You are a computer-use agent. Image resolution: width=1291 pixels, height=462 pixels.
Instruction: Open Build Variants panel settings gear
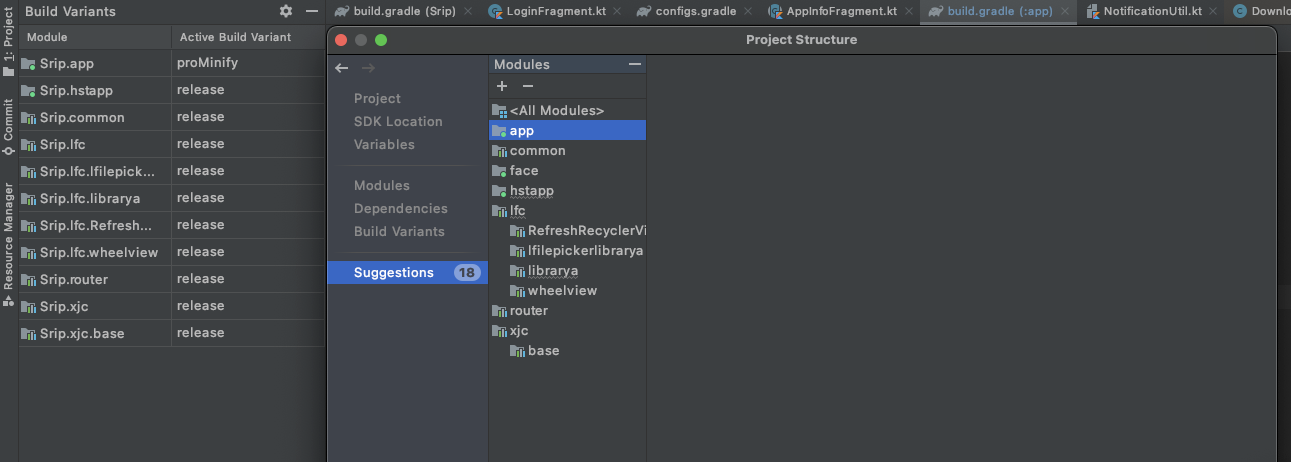coord(286,11)
